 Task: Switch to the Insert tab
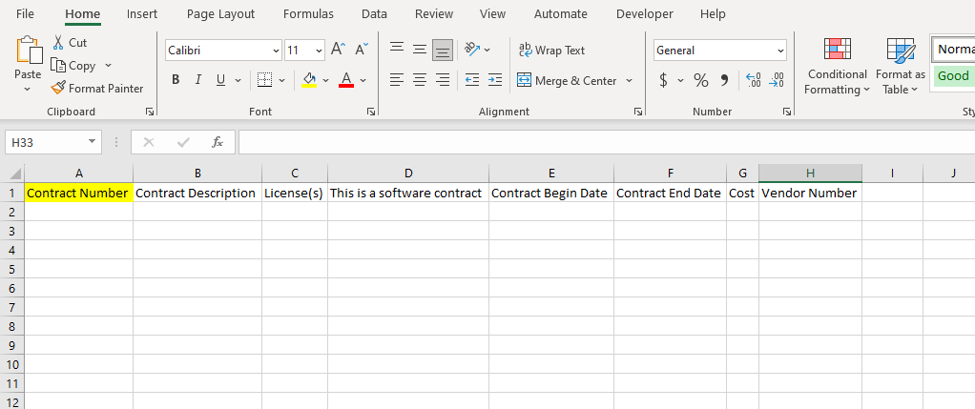click(x=142, y=14)
